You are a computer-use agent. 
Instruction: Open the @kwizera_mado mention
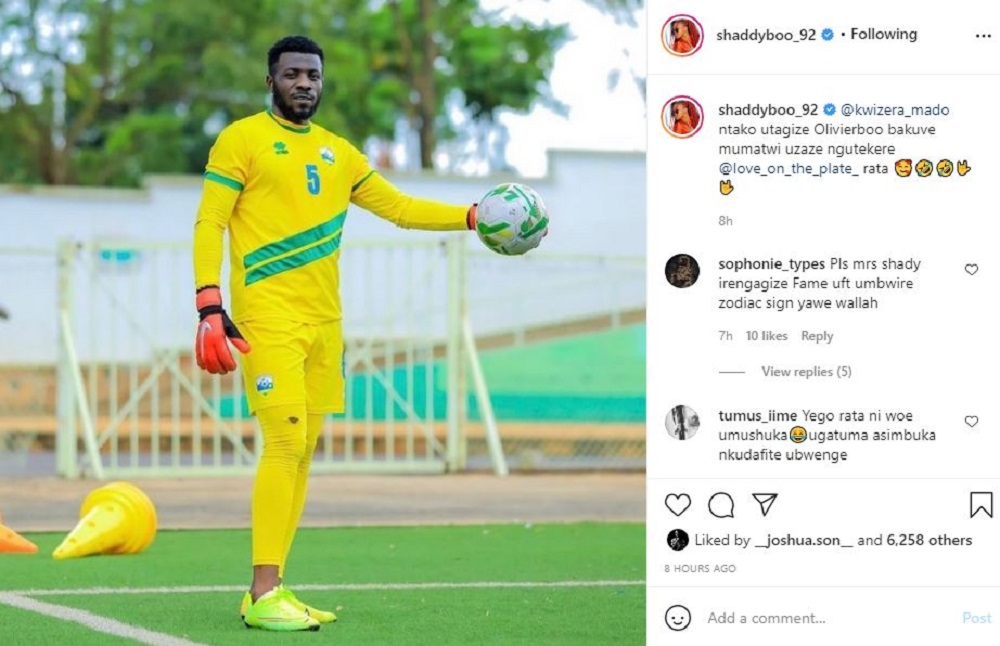click(895, 110)
